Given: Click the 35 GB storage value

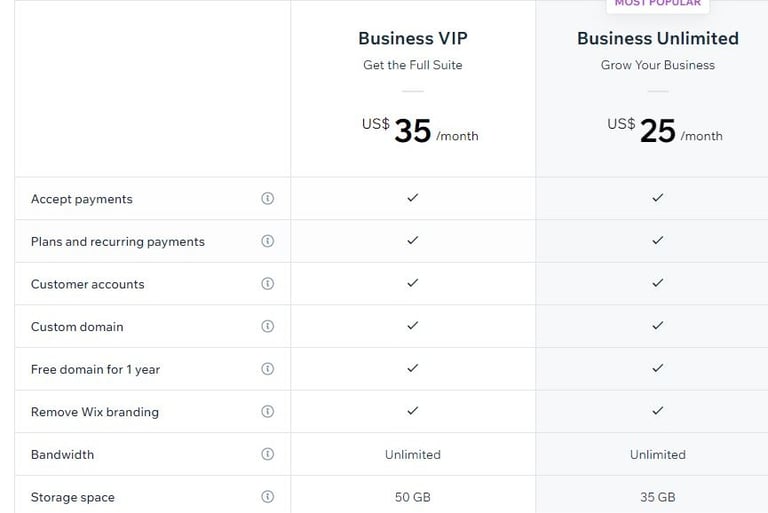Looking at the screenshot, I should (x=657, y=497).
